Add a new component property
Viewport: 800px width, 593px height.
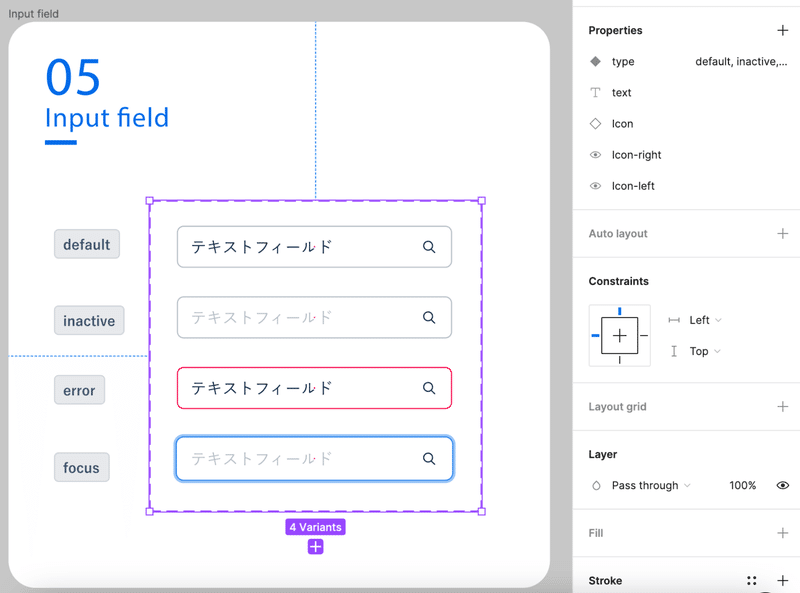pyautogui.click(x=782, y=31)
